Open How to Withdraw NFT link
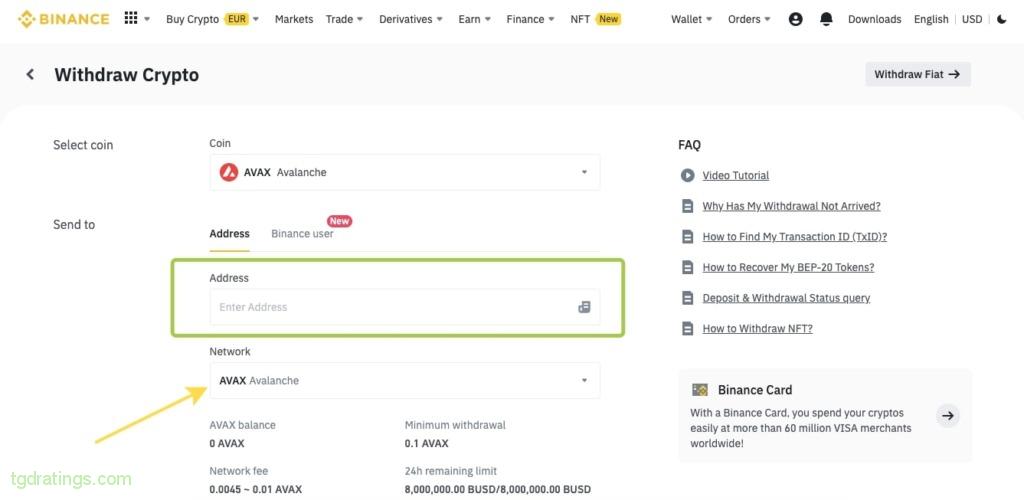 click(758, 329)
